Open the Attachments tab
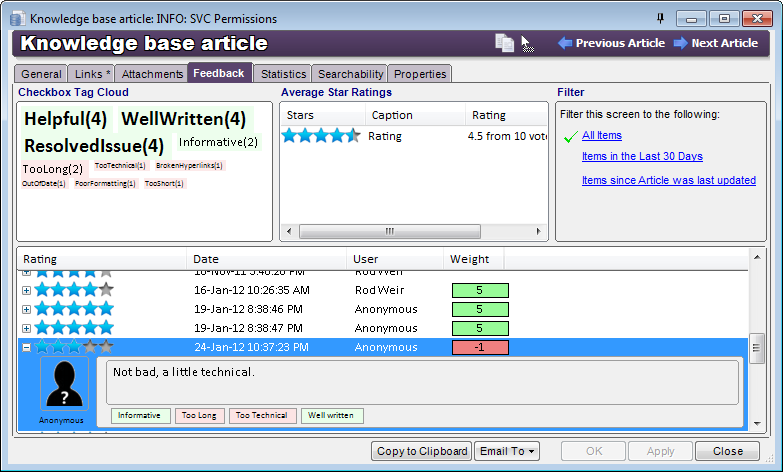This screenshot has height=472, width=783. pyautogui.click(x=152, y=74)
